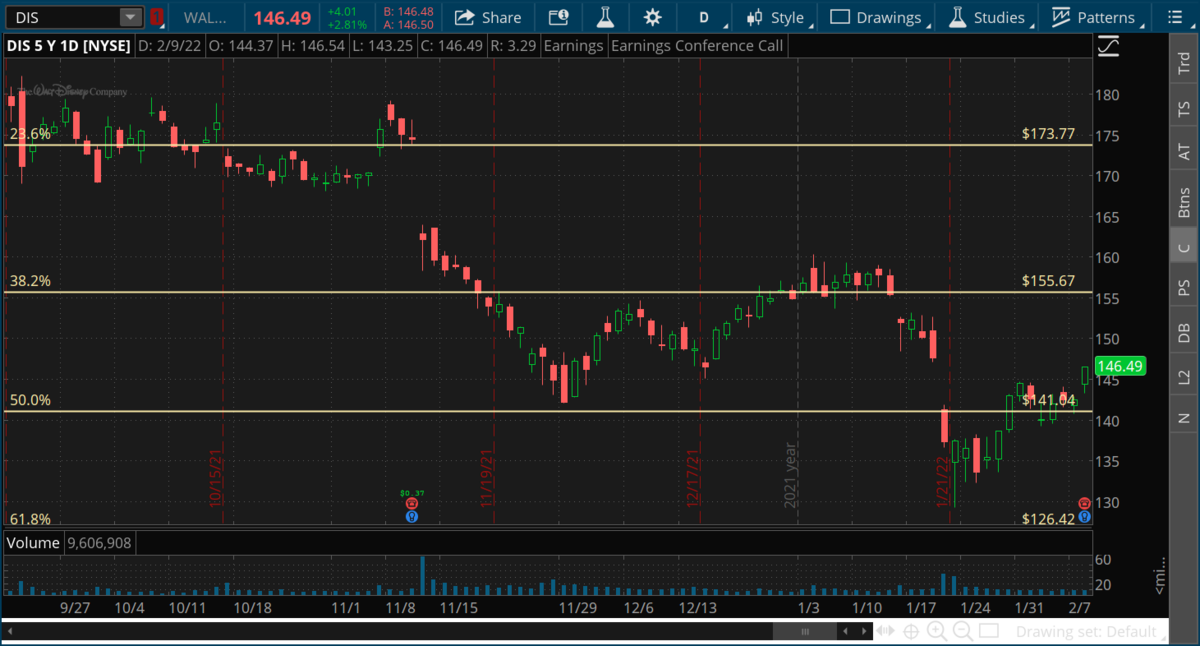The width and height of the screenshot is (1200, 646).
Task: Open chart settings gear
Action: [652, 17]
